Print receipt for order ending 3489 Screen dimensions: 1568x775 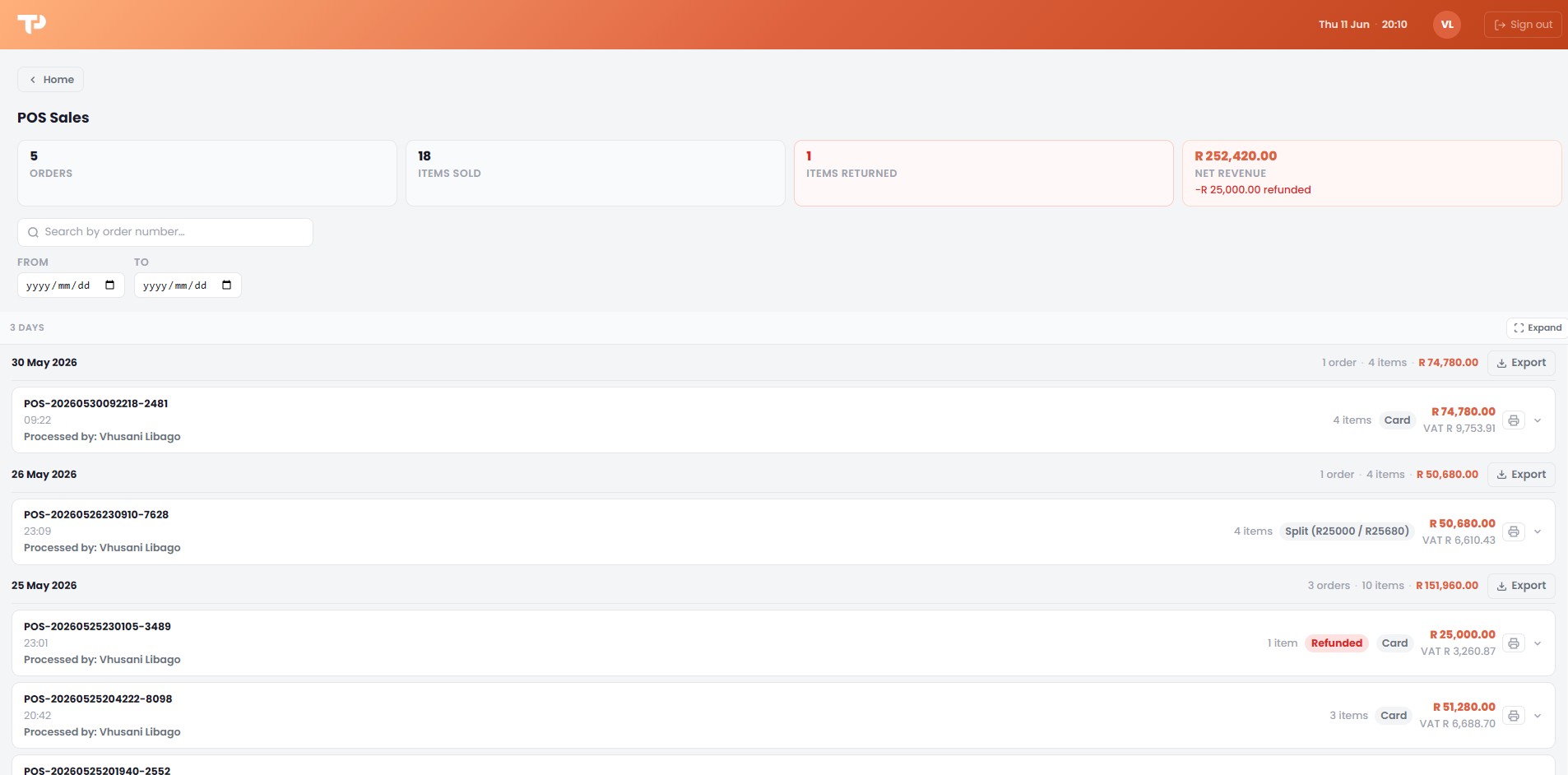coord(1514,643)
